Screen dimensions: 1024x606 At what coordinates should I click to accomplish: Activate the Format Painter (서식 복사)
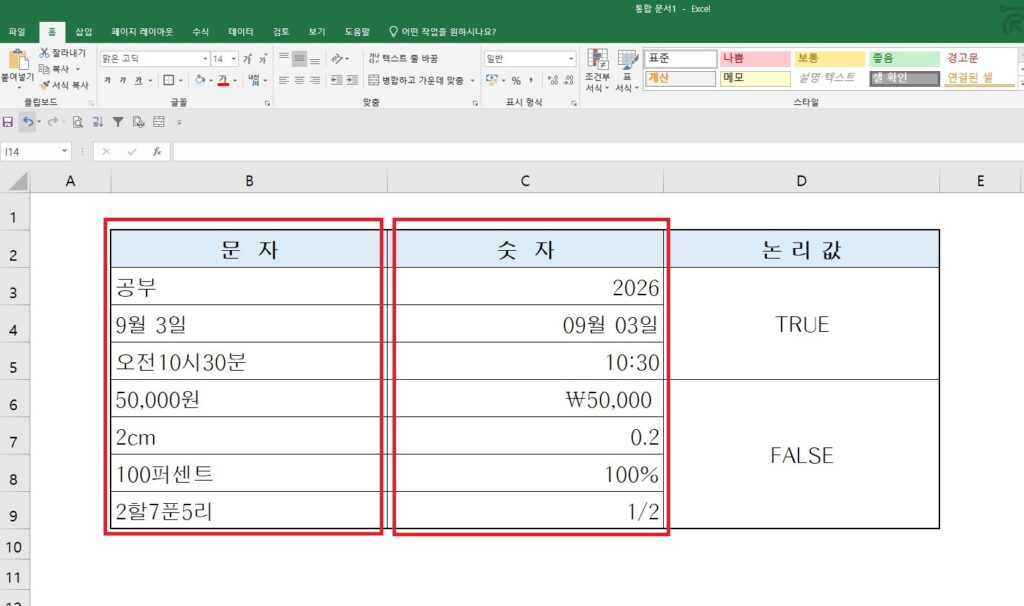point(64,85)
